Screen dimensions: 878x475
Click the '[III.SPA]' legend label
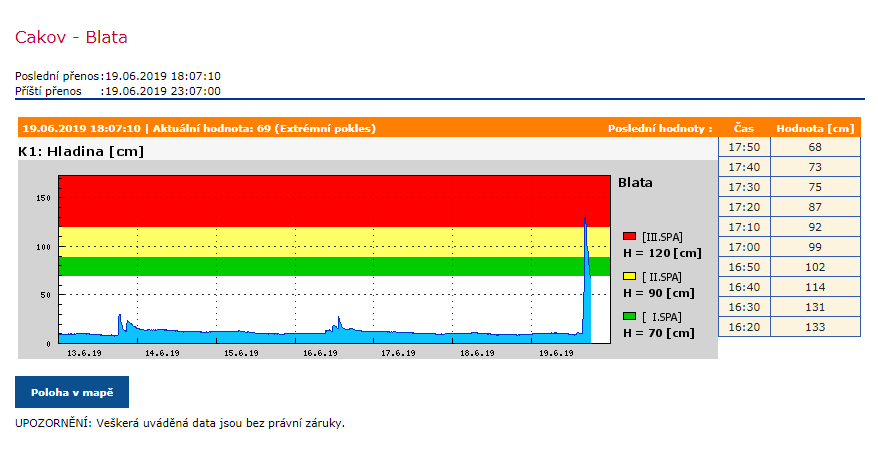point(662,237)
